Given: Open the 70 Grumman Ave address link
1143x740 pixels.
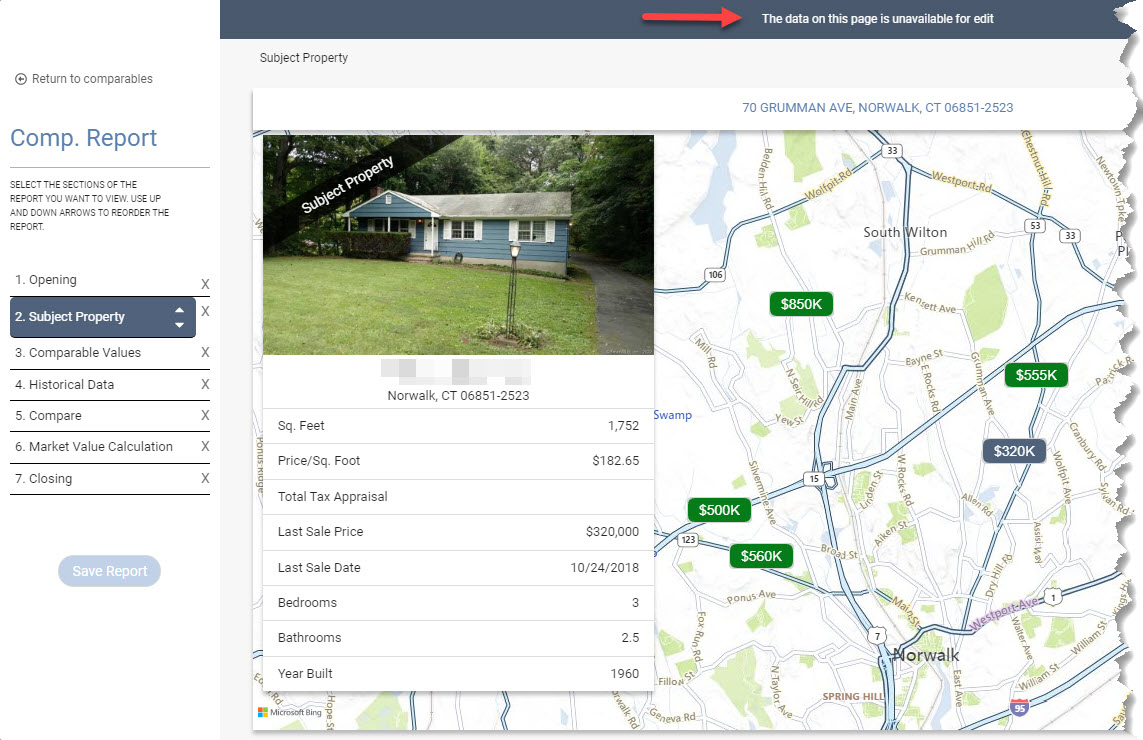Looking at the screenshot, I should click(x=878, y=108).
